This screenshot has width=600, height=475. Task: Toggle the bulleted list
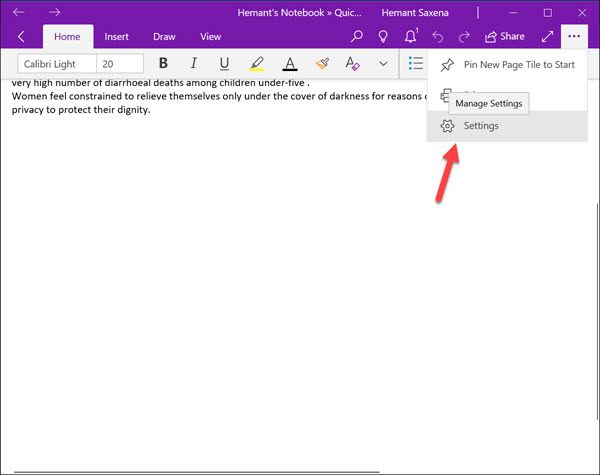(416, 63)
